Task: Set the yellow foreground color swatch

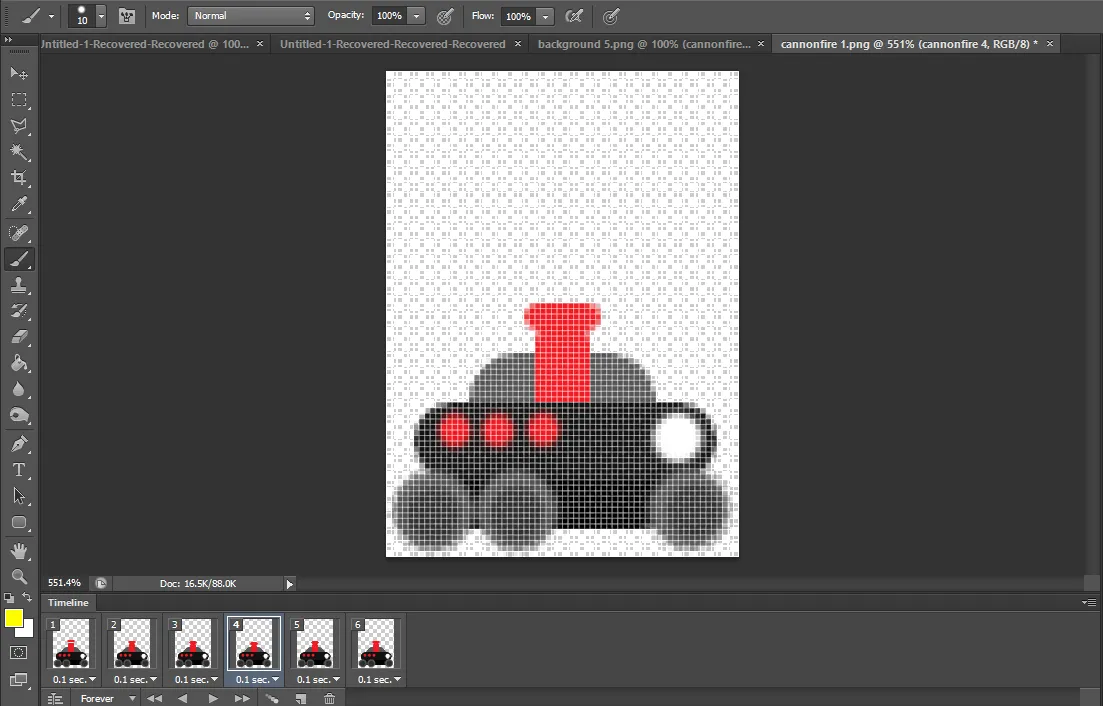Action: click(x=13, y=618)
